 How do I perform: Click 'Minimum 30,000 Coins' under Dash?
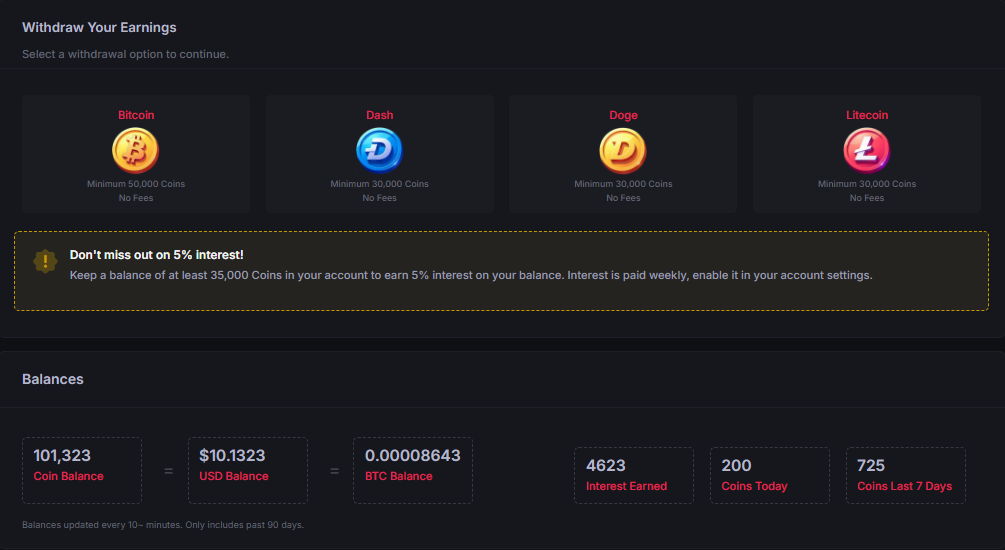coord(379,184)
